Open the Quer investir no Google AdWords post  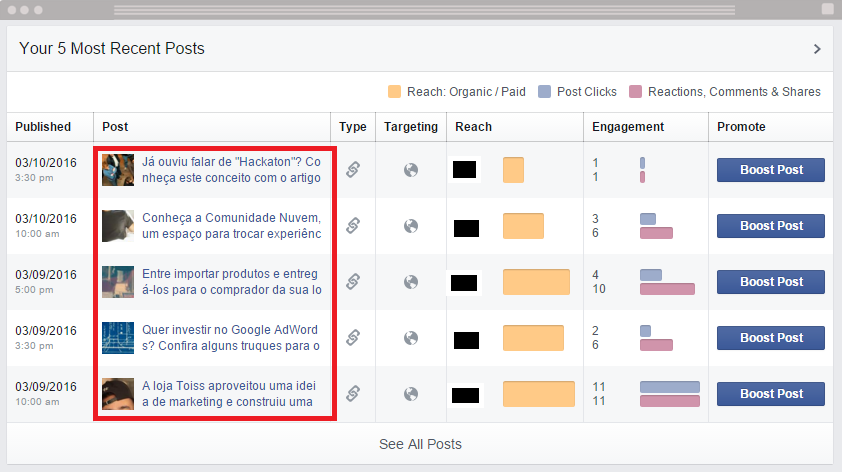230,338
